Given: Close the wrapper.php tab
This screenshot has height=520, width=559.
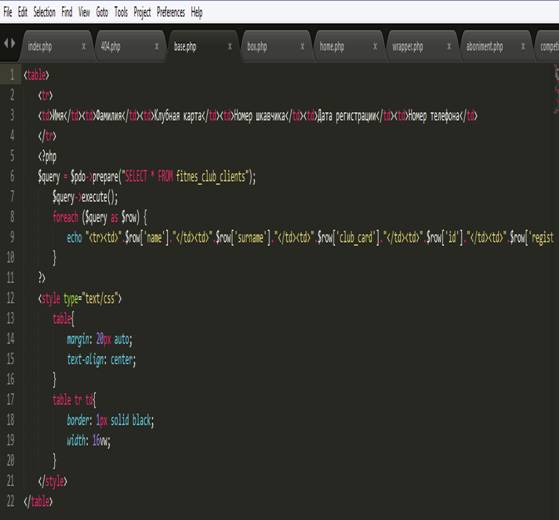Looking at the screenshot, I should (449, 46).
